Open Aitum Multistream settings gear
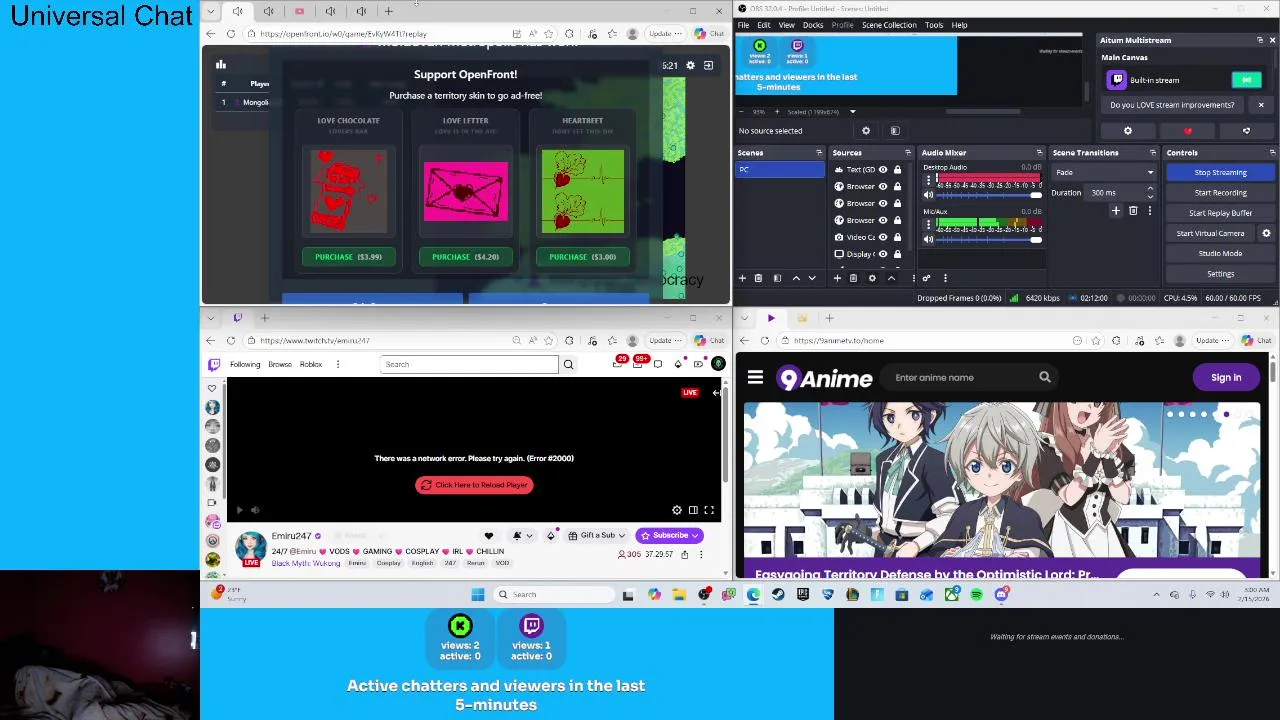 pyautogui.click(x=1128, y=131)
